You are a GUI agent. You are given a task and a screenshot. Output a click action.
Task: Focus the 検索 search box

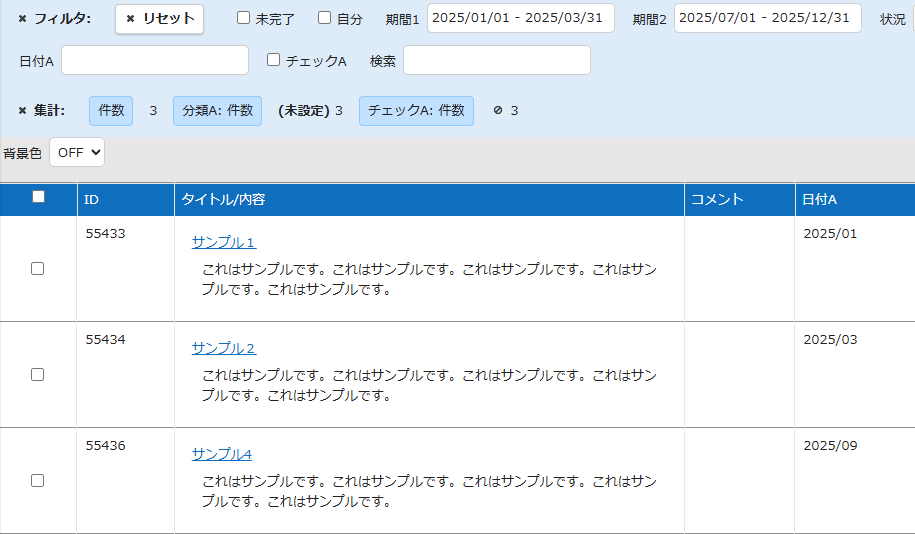[x=497, y=60]
